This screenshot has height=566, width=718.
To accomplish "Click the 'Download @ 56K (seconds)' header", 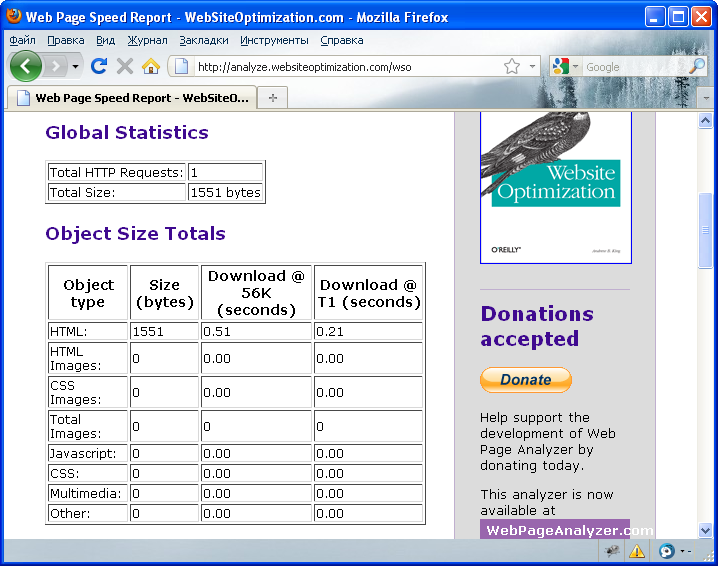I will pyautogui.click(x=256, y=293).
